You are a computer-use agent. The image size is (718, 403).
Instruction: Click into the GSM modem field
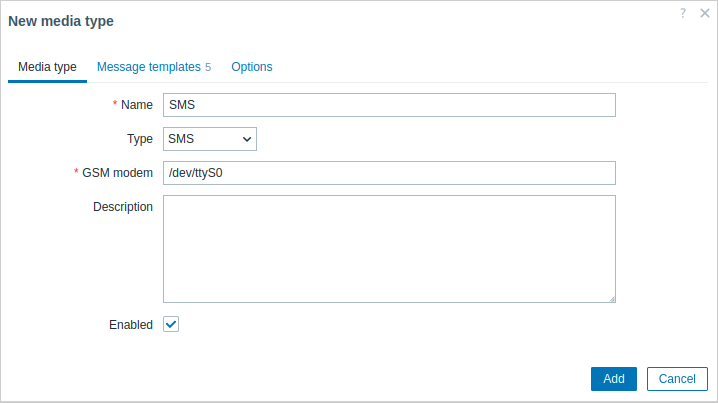(x=389, y=173)
